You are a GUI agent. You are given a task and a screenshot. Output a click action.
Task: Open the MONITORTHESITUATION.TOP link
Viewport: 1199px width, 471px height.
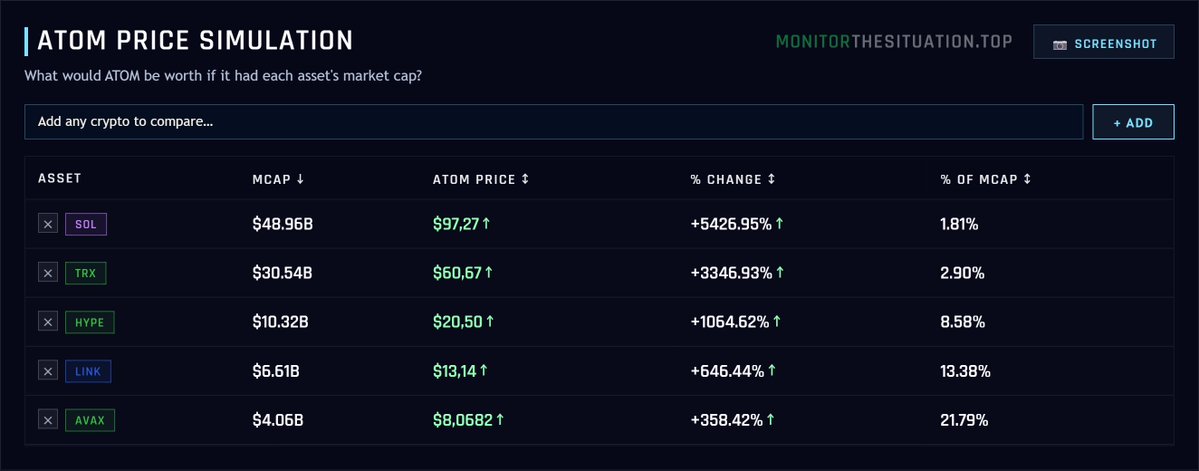(894, 41)
